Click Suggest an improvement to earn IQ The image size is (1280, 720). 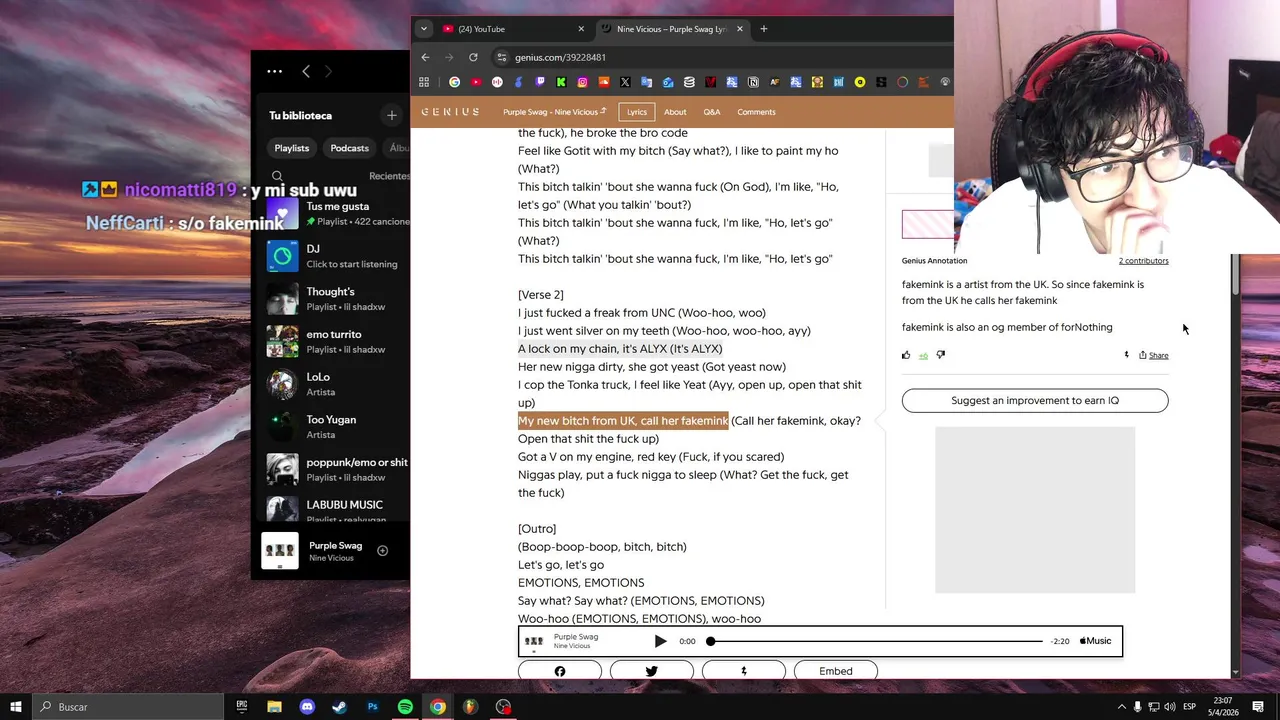coord(1035,400)
